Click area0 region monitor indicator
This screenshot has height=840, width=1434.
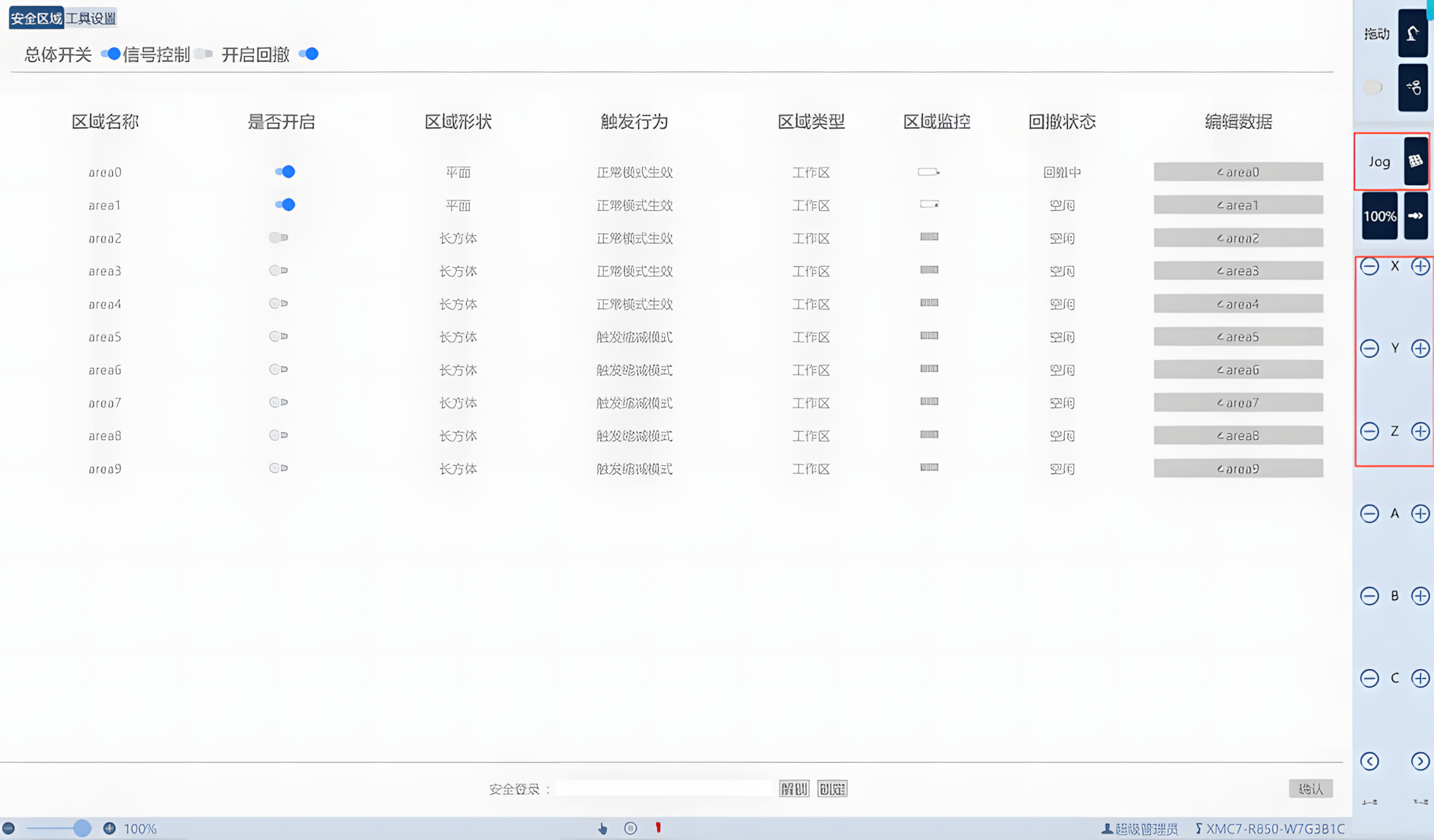pos(929,172)
